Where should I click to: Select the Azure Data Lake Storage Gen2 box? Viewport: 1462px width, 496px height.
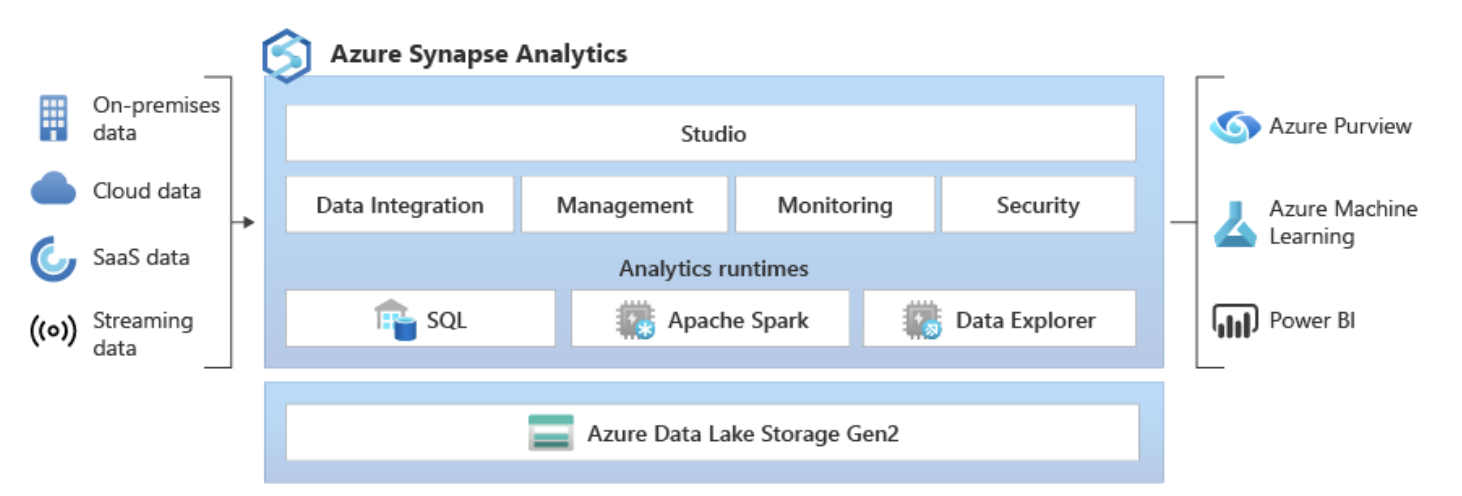pyautogui.click(x=712, y=432)
